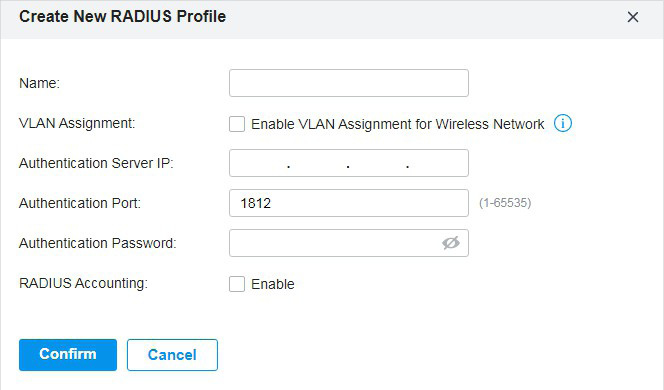Select the Authentication Port field showing 1812
This screenshot has height=390, width=664.
(x=349, y=203)
